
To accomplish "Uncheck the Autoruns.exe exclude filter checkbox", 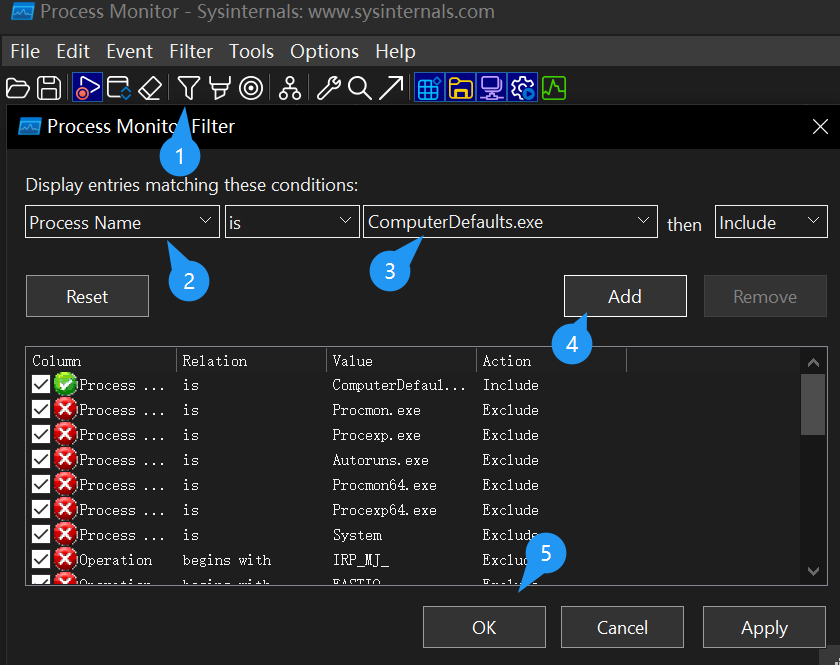I will [41, 459].
